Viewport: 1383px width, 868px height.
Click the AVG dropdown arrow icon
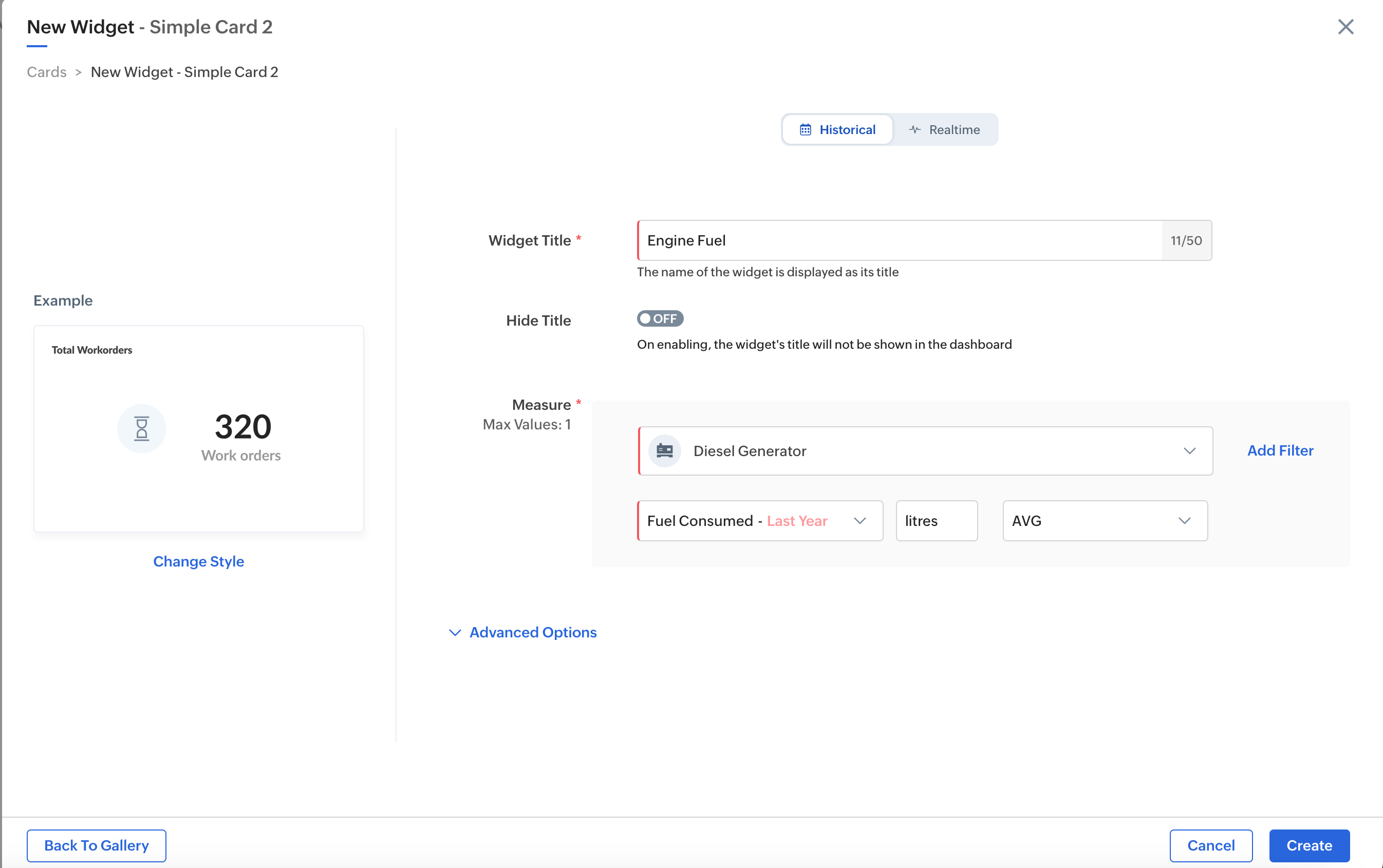pos(1184,521)
